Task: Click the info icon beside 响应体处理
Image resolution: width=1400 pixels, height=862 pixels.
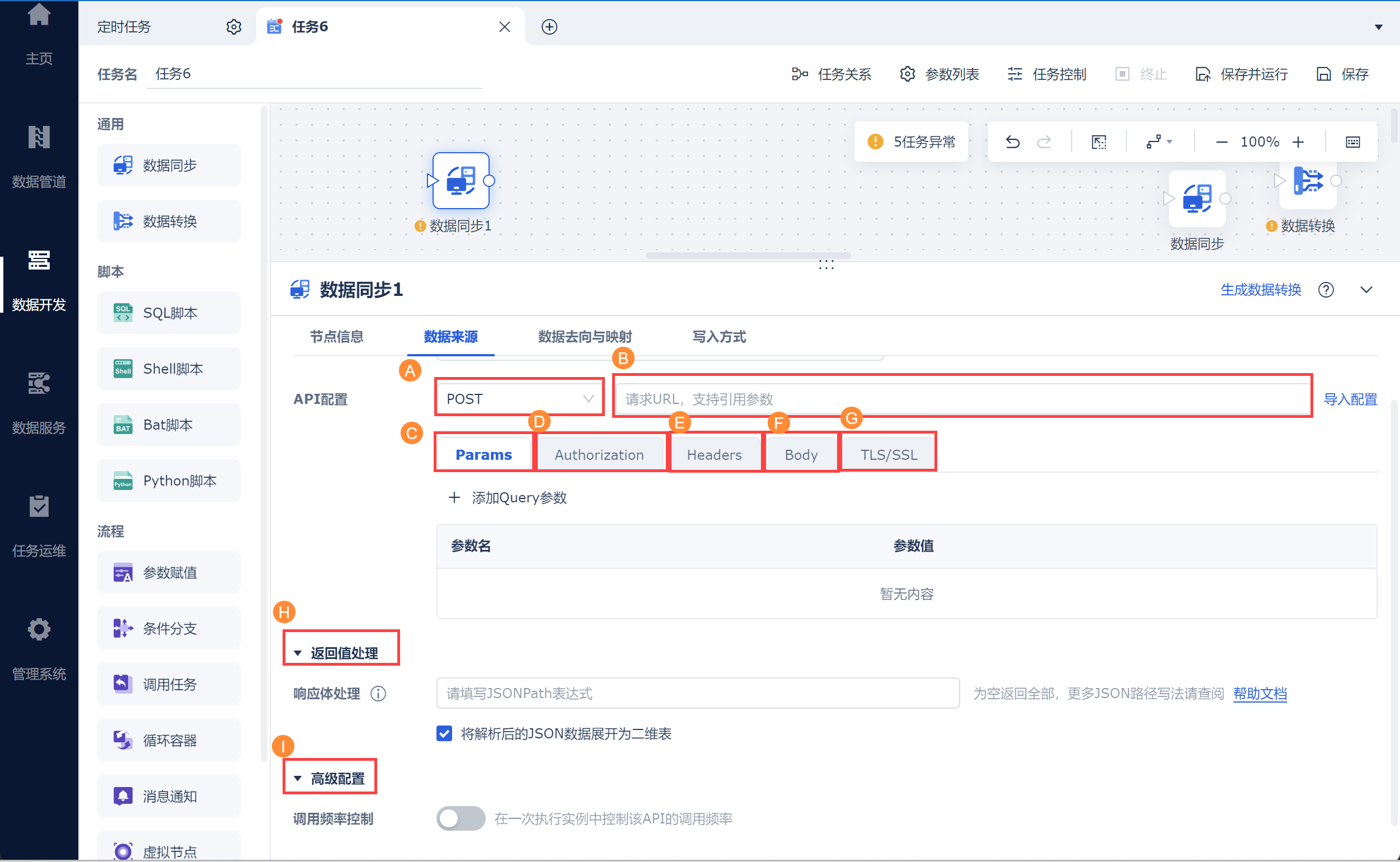Action: click(378, 693)
